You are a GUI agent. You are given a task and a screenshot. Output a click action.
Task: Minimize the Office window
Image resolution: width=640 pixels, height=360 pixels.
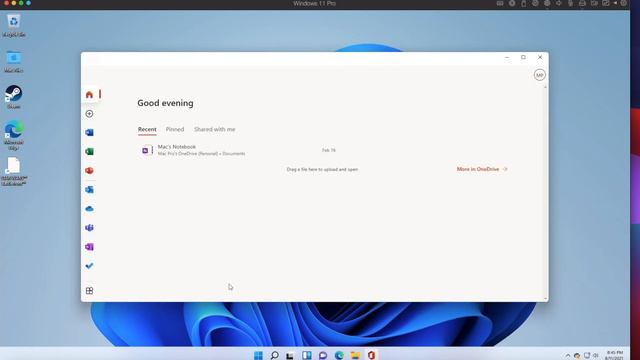pyautogui.click(x=507, y=58)
